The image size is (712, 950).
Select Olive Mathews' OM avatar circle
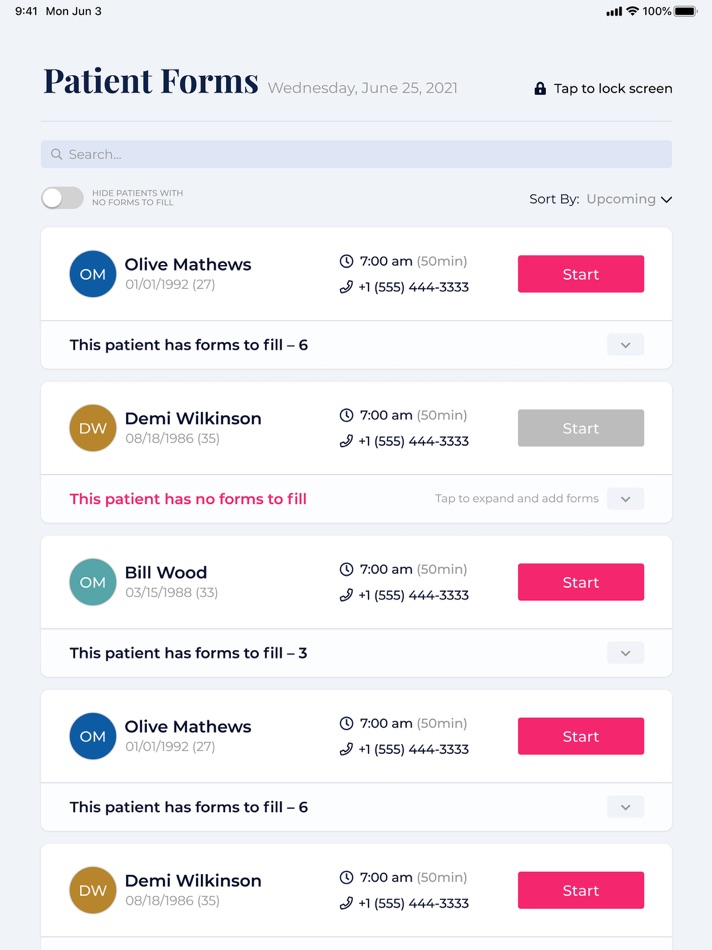pyautogui.click(x=92, y=274)
